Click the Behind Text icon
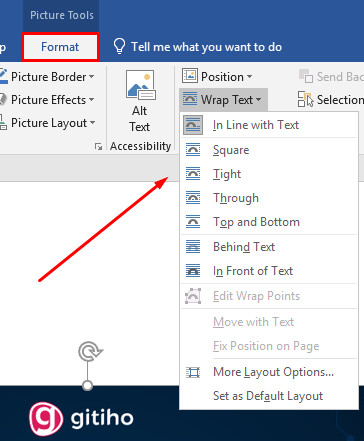This screenshot has height=441, width=364. (x=193, y=247)
